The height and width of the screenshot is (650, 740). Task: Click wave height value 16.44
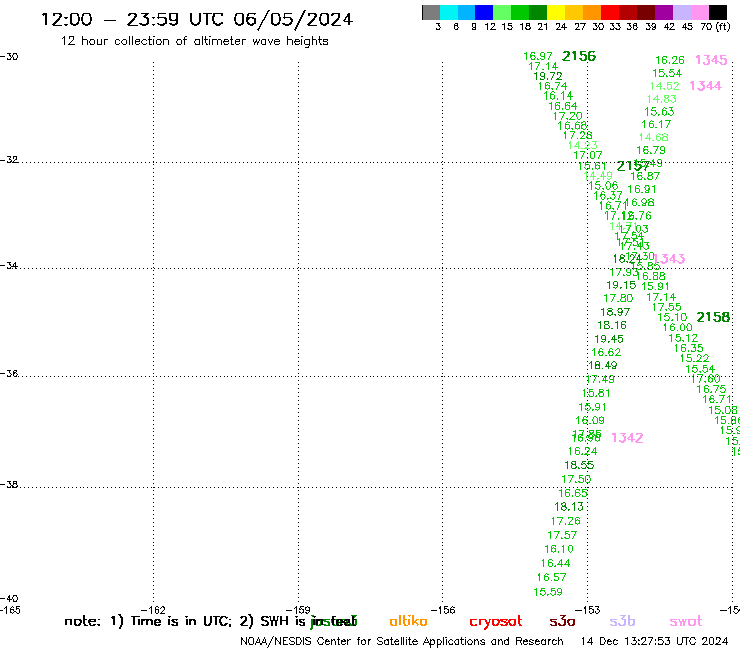tap(555, 564)
